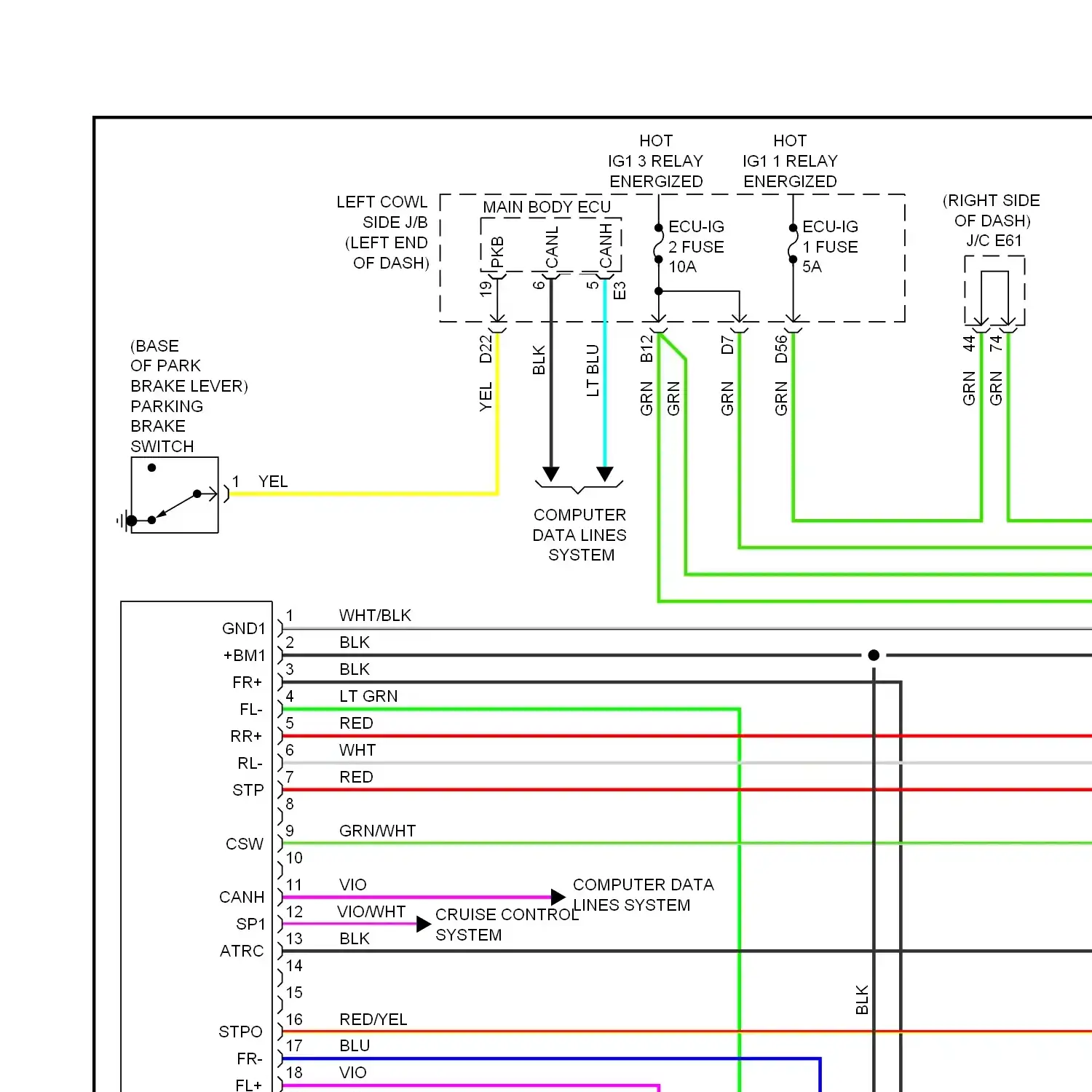This screenshot has width=1092, height=1092.
Task: Click the ECU-IG 2 fuse symbol
Action: click(658, 244)
